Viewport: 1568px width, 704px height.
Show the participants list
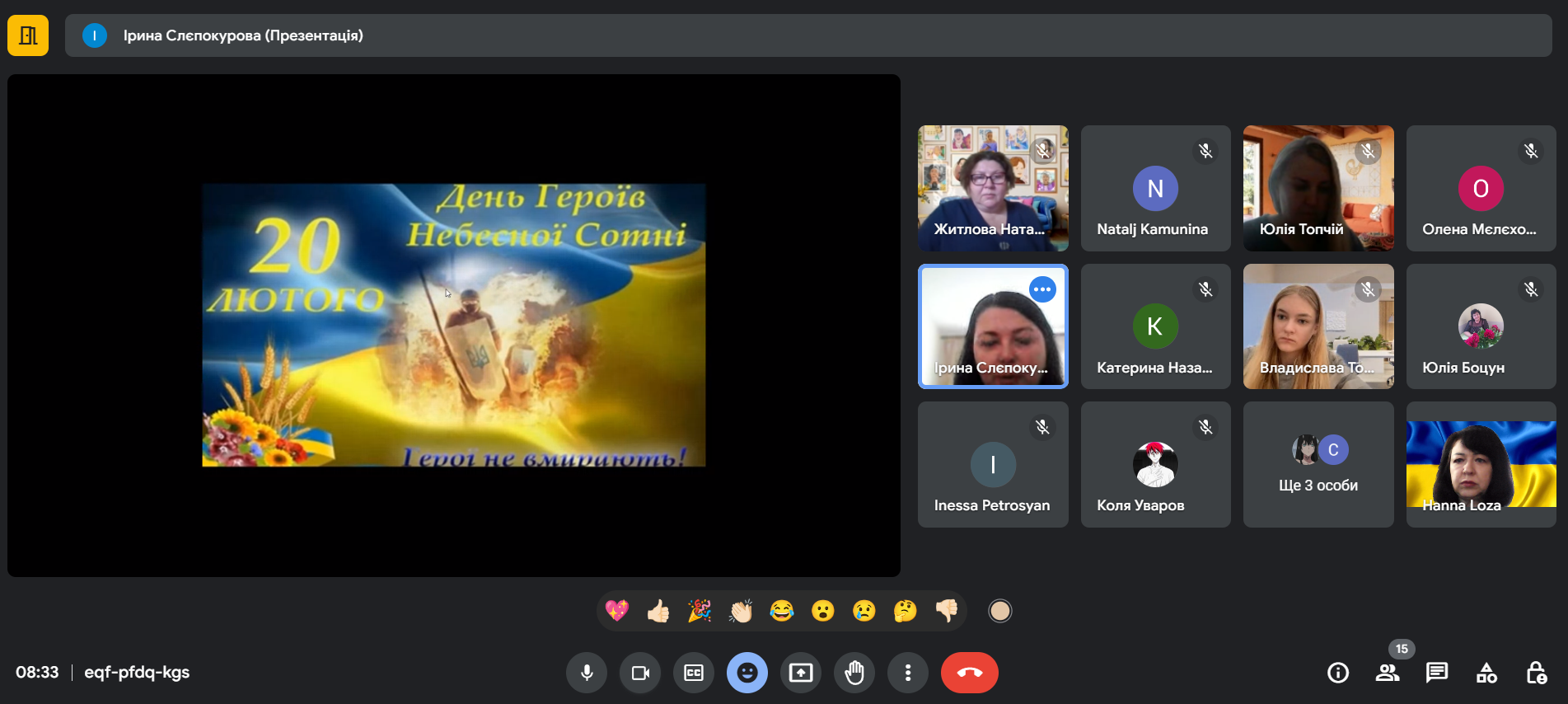point(1388,673)
